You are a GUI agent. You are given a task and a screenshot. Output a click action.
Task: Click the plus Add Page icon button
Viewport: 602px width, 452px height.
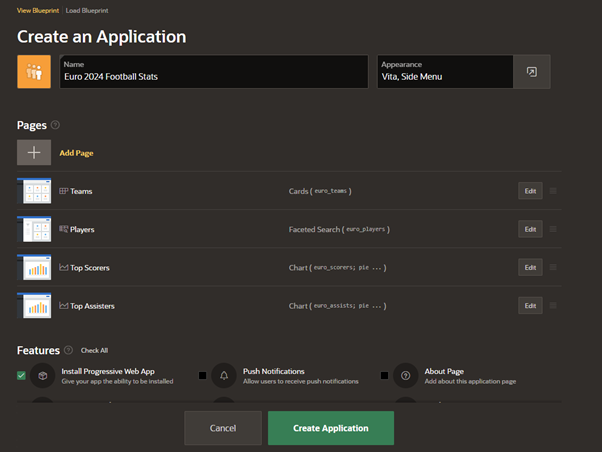coord(34,152)
